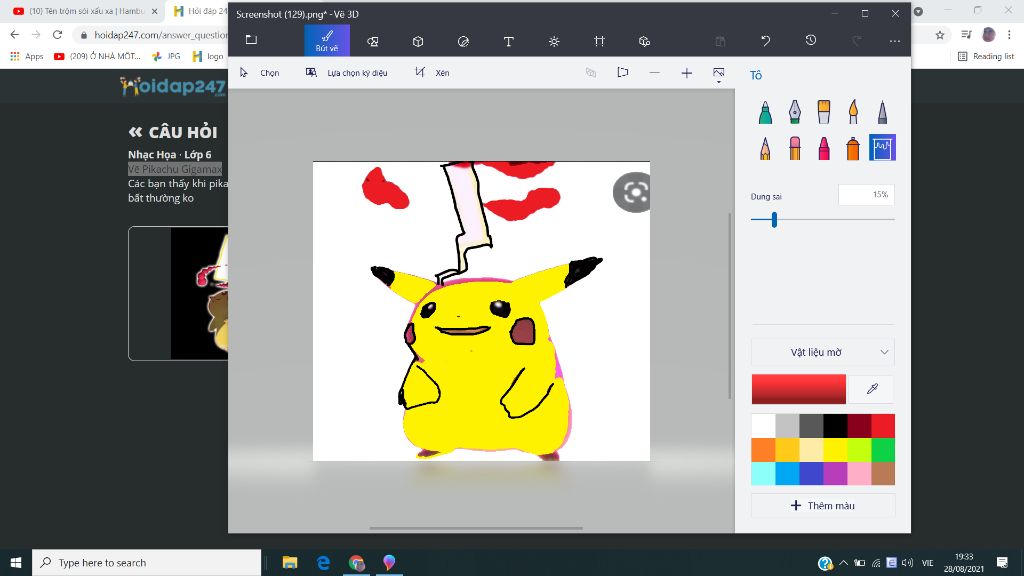Screen dimensions: 1024x576
Task: Choose the green color swatch
Action: click(883, 450)
